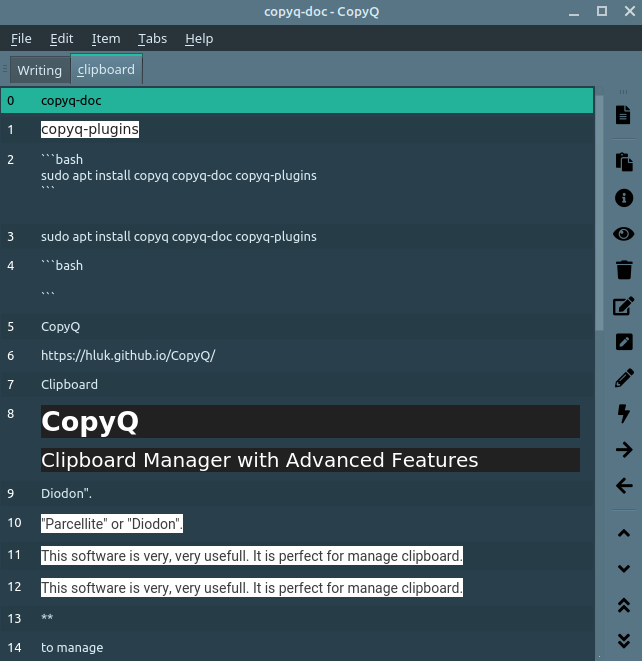Click the edit item square-pen icon
Image resolution: width=642 pixels, height=661 pixels.
click(x=624, y=306)
